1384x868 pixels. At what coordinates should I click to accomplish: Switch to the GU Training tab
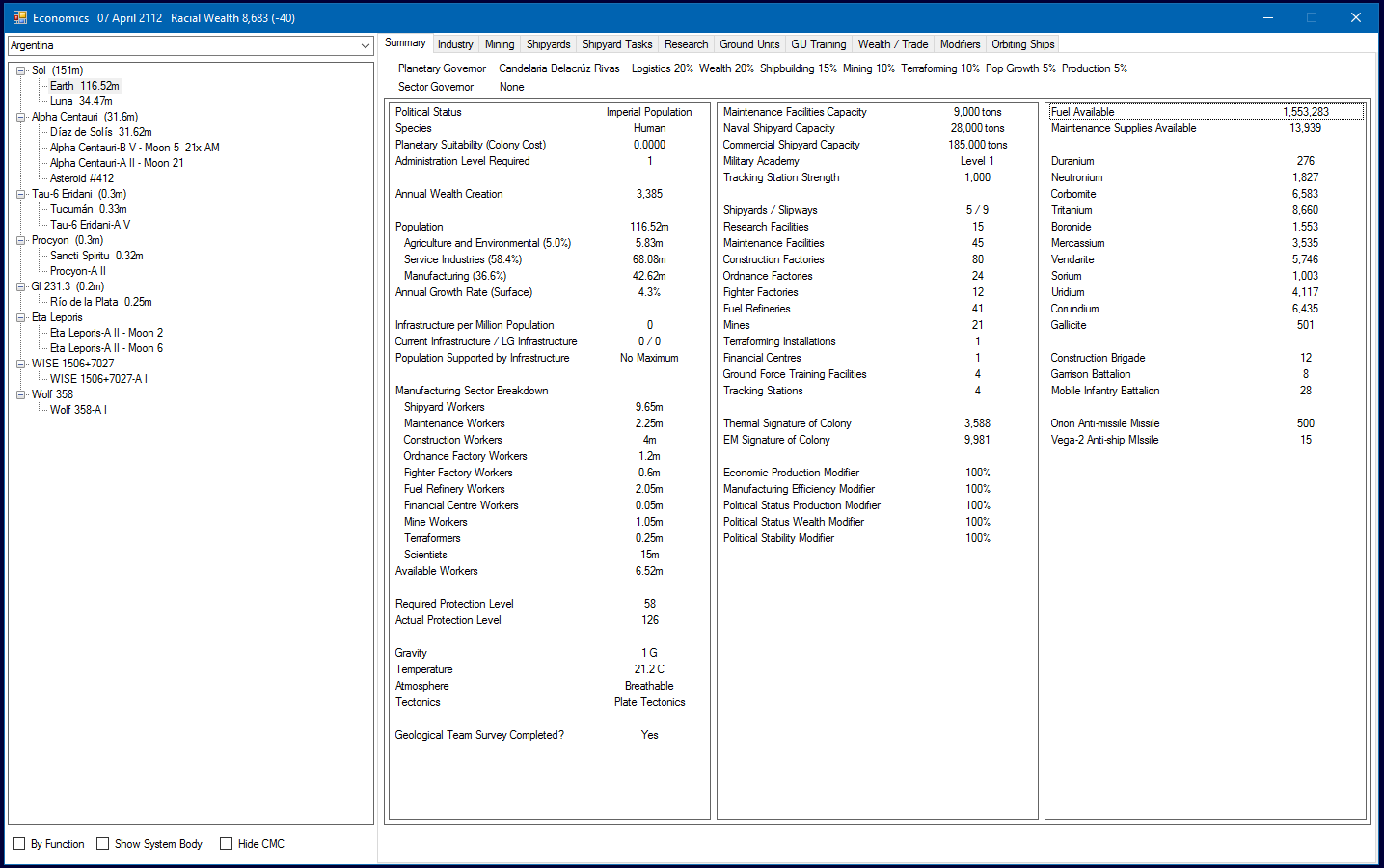819,44
